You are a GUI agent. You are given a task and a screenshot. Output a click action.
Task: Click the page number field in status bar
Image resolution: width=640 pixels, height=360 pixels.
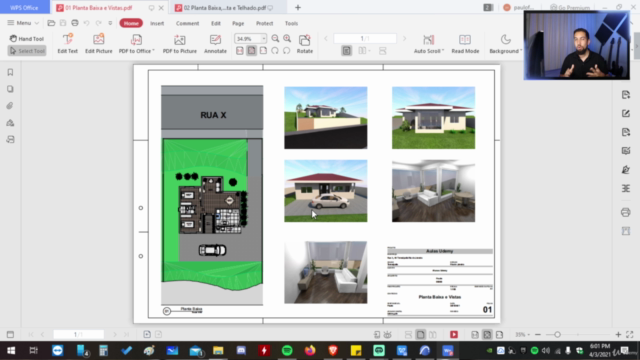[x=78, y=335]
